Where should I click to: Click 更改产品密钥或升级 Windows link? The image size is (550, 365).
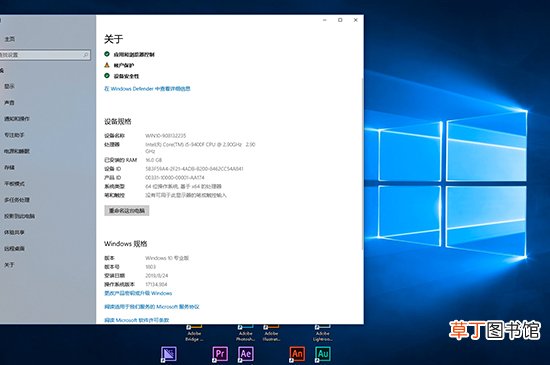[x=138, y=293]
